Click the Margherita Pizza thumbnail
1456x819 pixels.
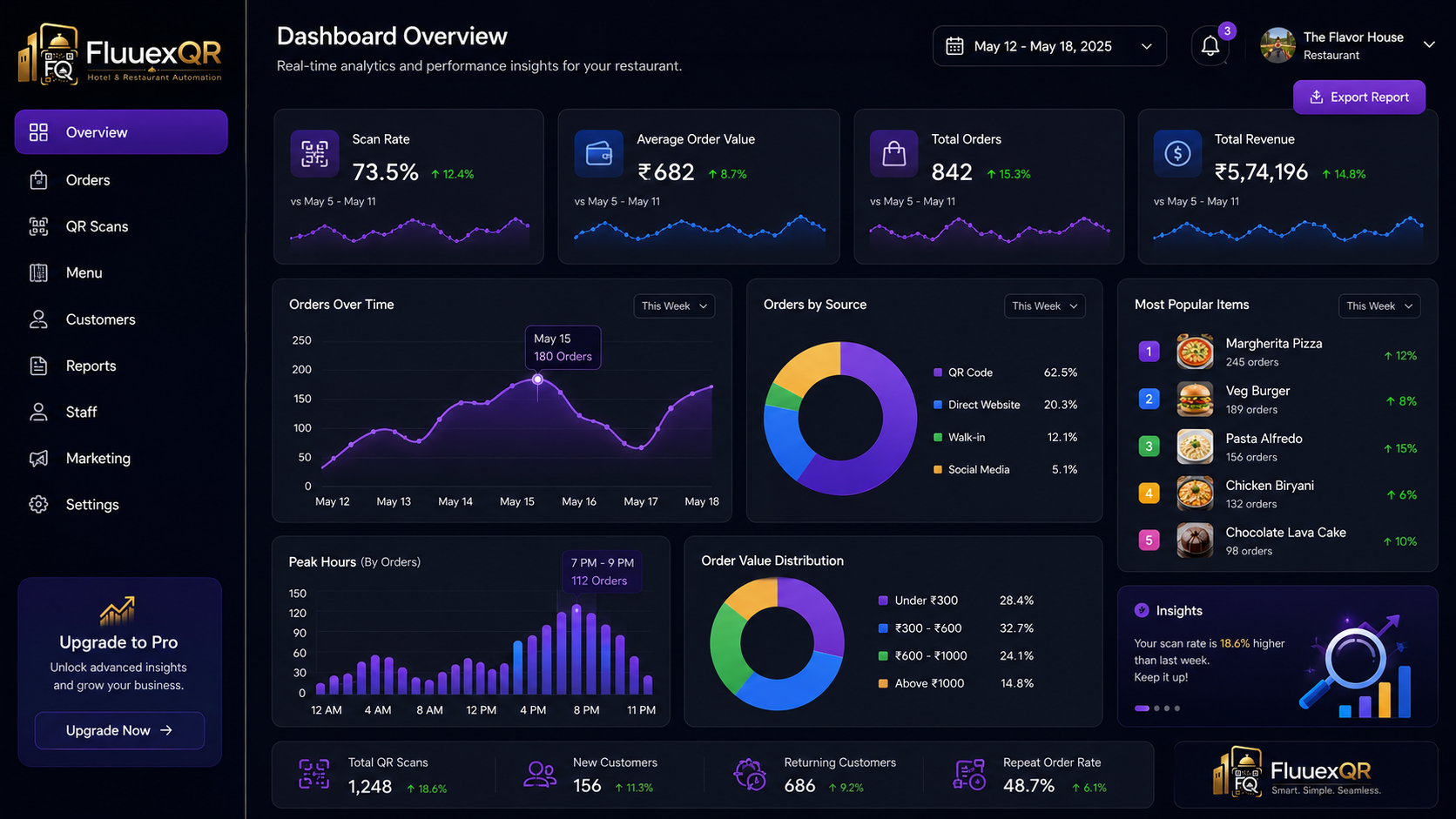pos(1195,352)
